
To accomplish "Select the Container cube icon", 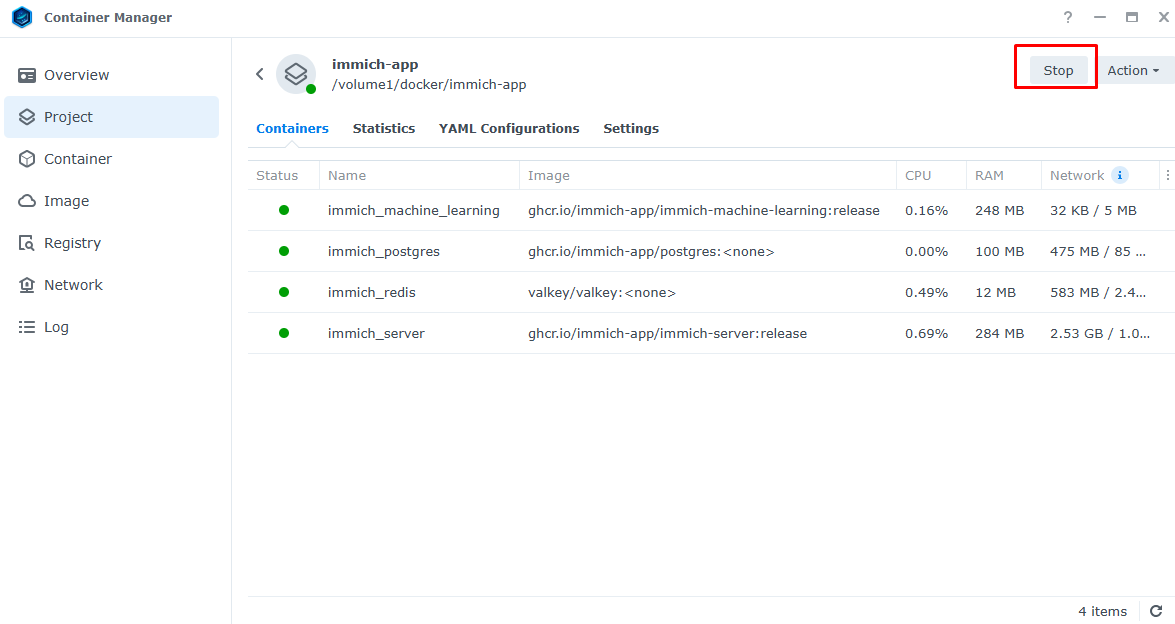I will (27, 159).
